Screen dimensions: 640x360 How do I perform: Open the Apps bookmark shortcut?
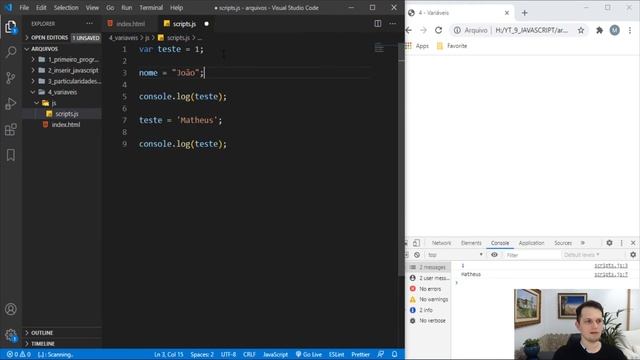[x=417, y=46]
